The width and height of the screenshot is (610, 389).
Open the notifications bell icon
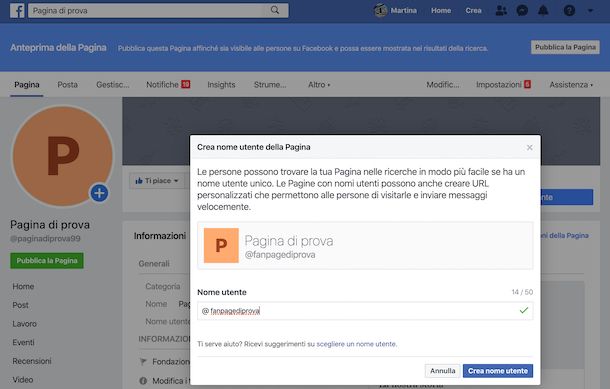(x=543, y=11)
